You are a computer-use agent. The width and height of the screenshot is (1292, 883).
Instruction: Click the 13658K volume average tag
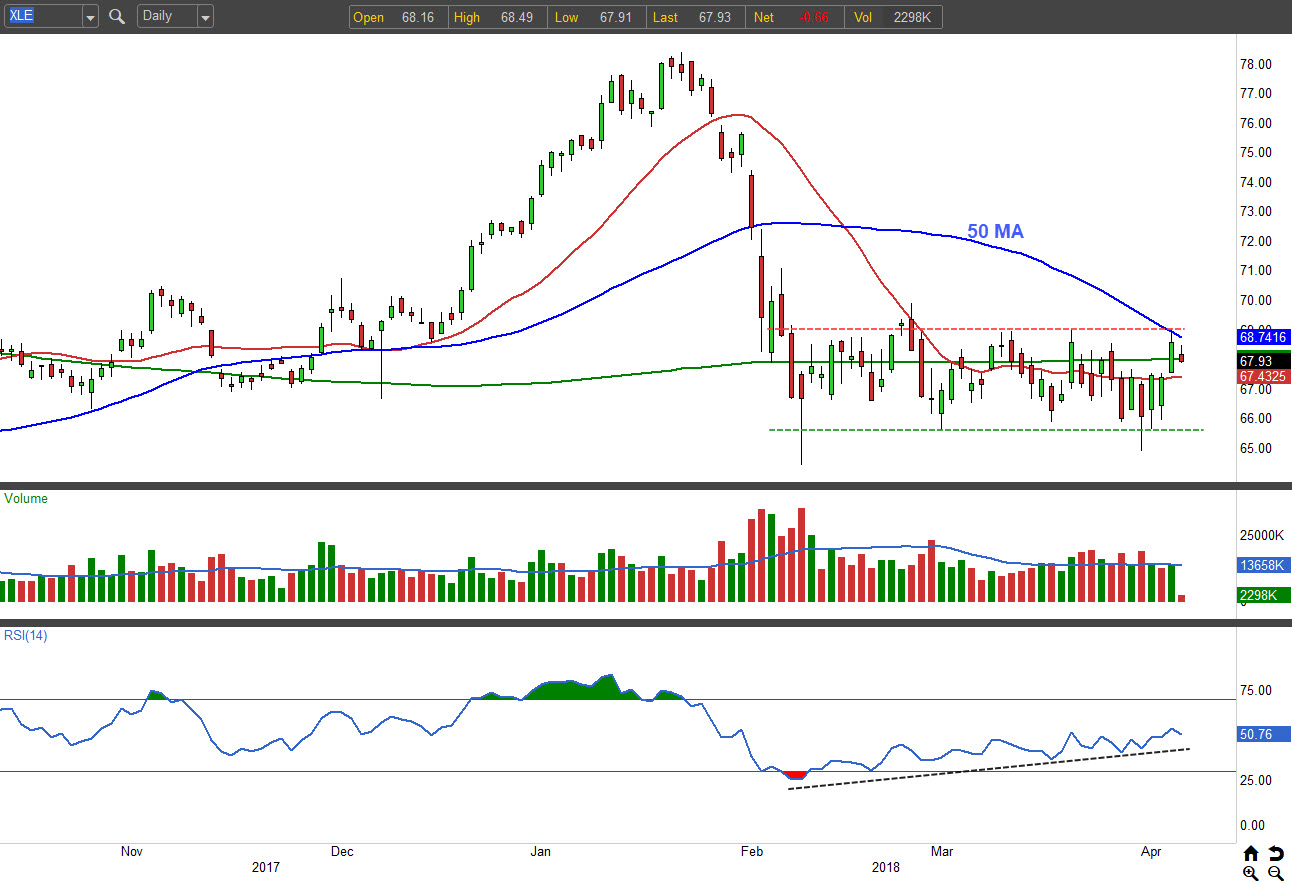click(1260, 565)
